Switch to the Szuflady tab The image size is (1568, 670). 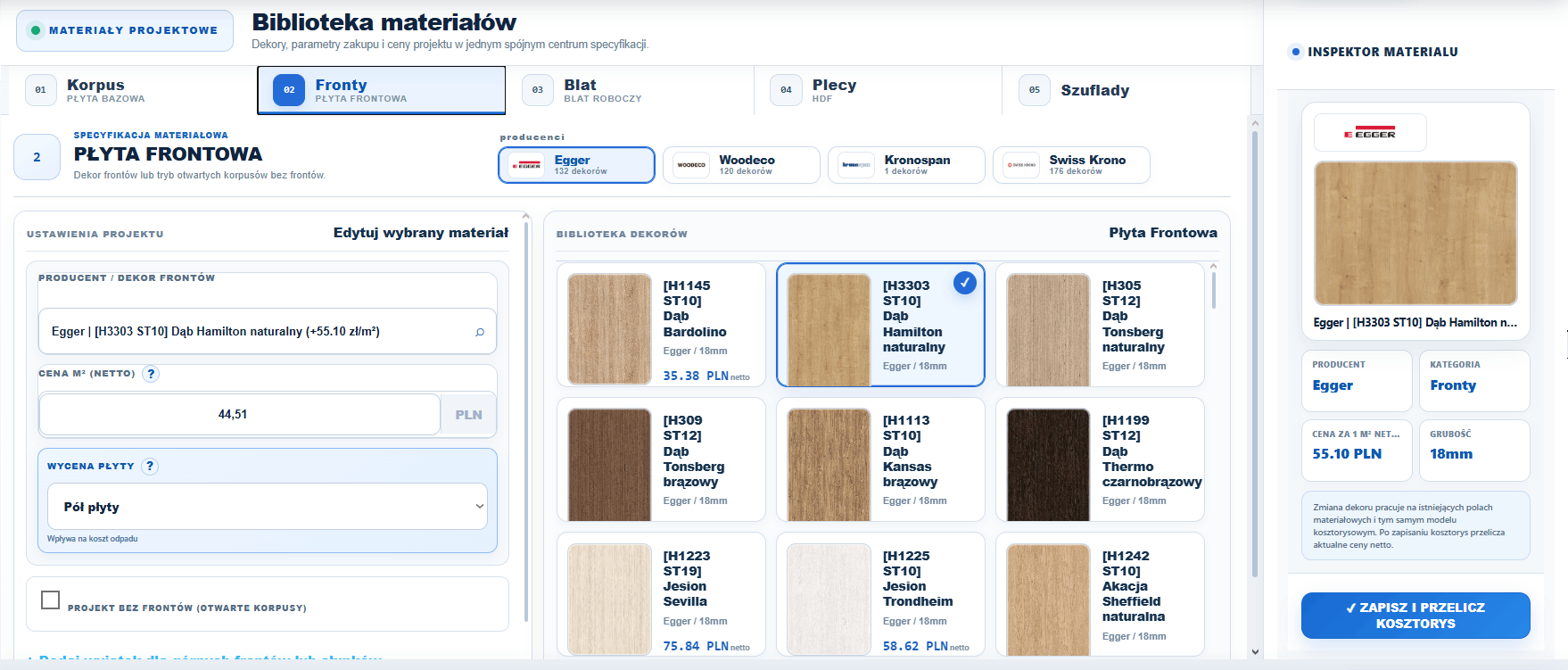[1126, 90]
